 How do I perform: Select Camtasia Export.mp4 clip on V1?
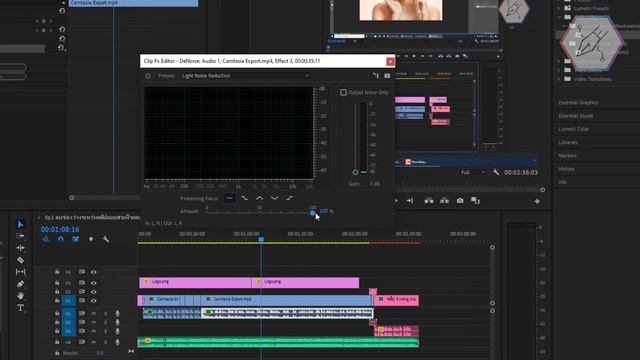(x=288, y=299)
